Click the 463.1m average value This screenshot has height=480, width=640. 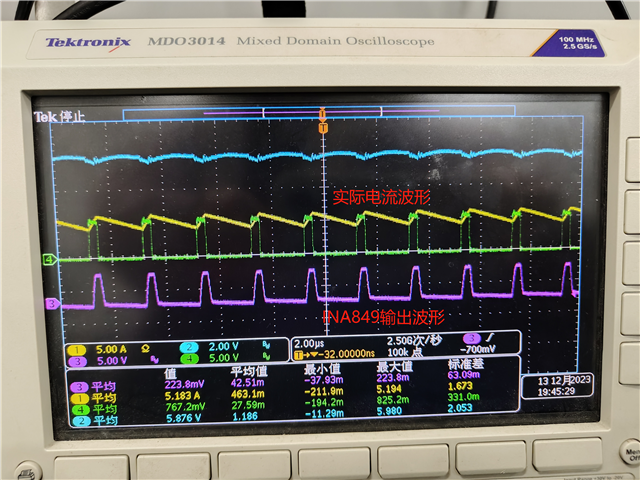pyautogui.click(x=248, y=394)
